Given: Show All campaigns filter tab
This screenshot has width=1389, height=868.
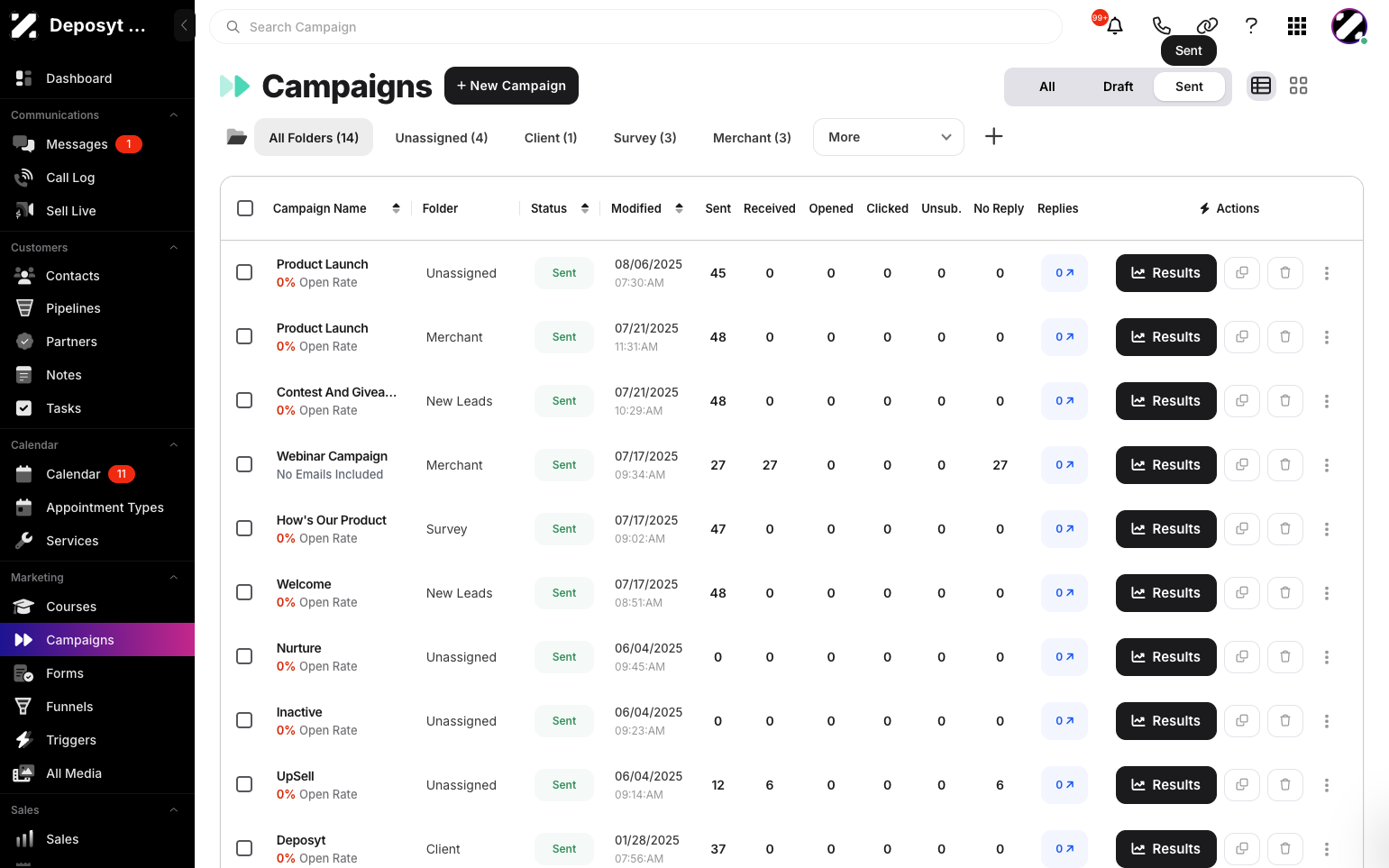Looking at the screenshot, I should [1046, 87].
